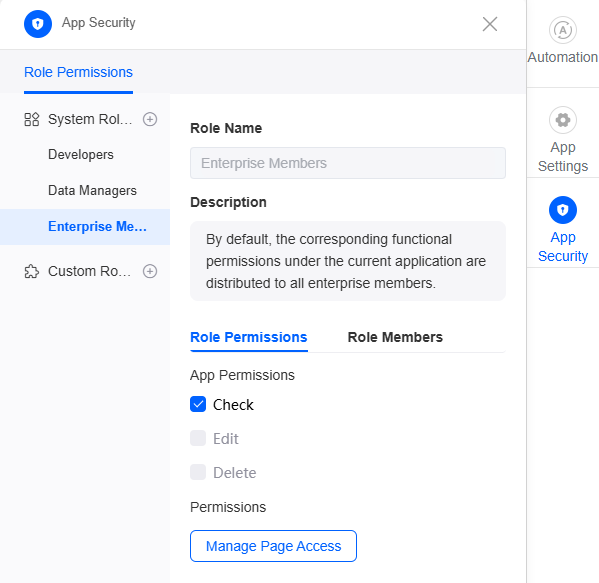
Task: Switch to the Role Members tab
Action: point(395,337)
